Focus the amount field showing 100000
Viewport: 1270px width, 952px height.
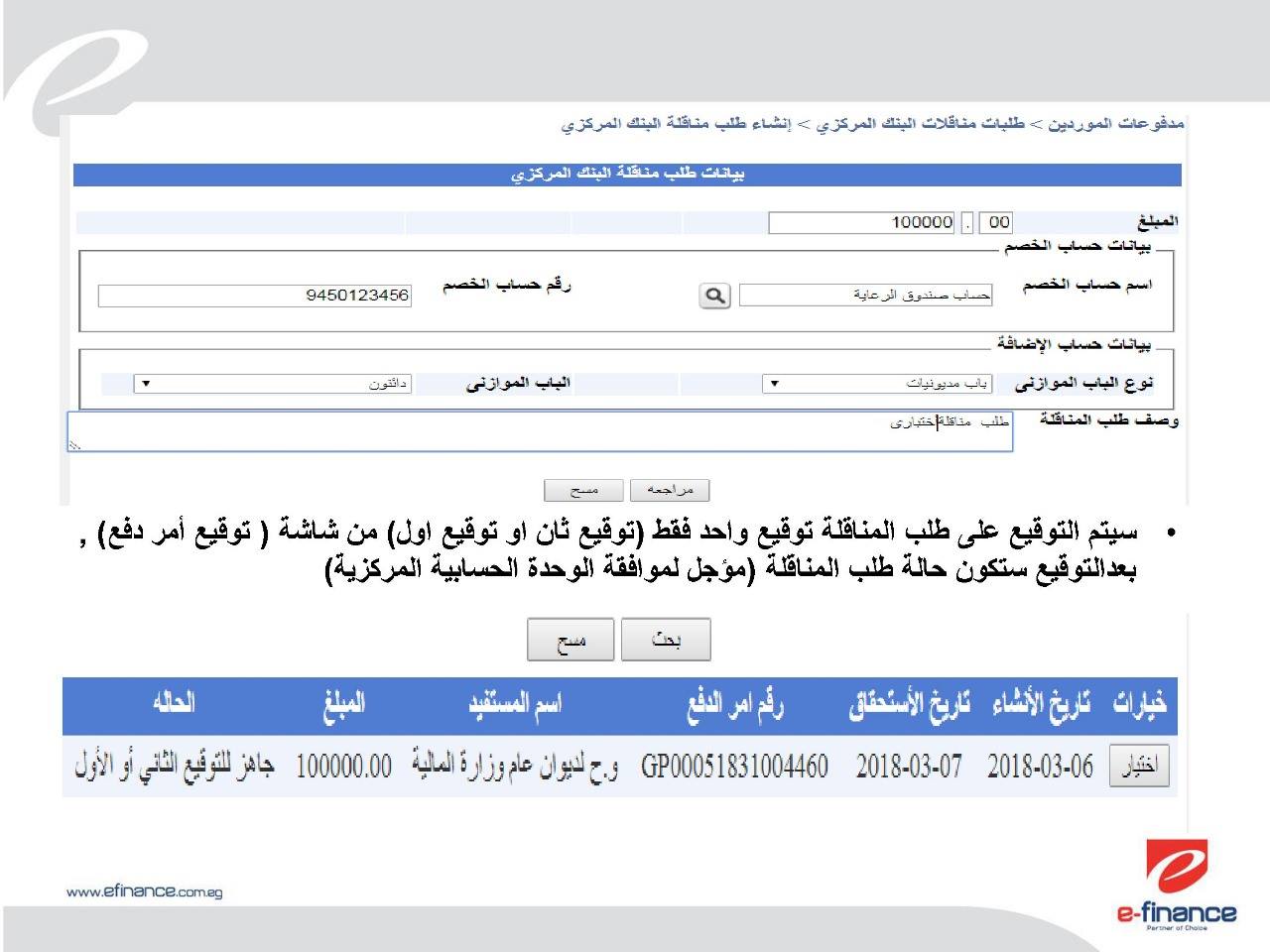862,222
